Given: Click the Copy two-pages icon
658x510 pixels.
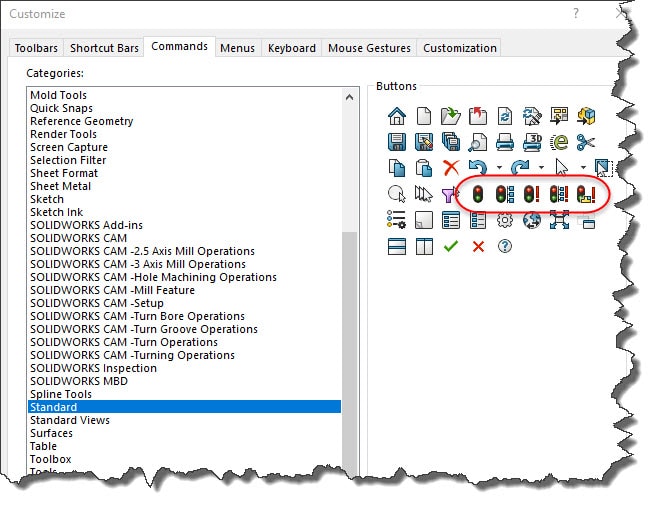Looking at the screenshot, I should (x=397, y=168).
